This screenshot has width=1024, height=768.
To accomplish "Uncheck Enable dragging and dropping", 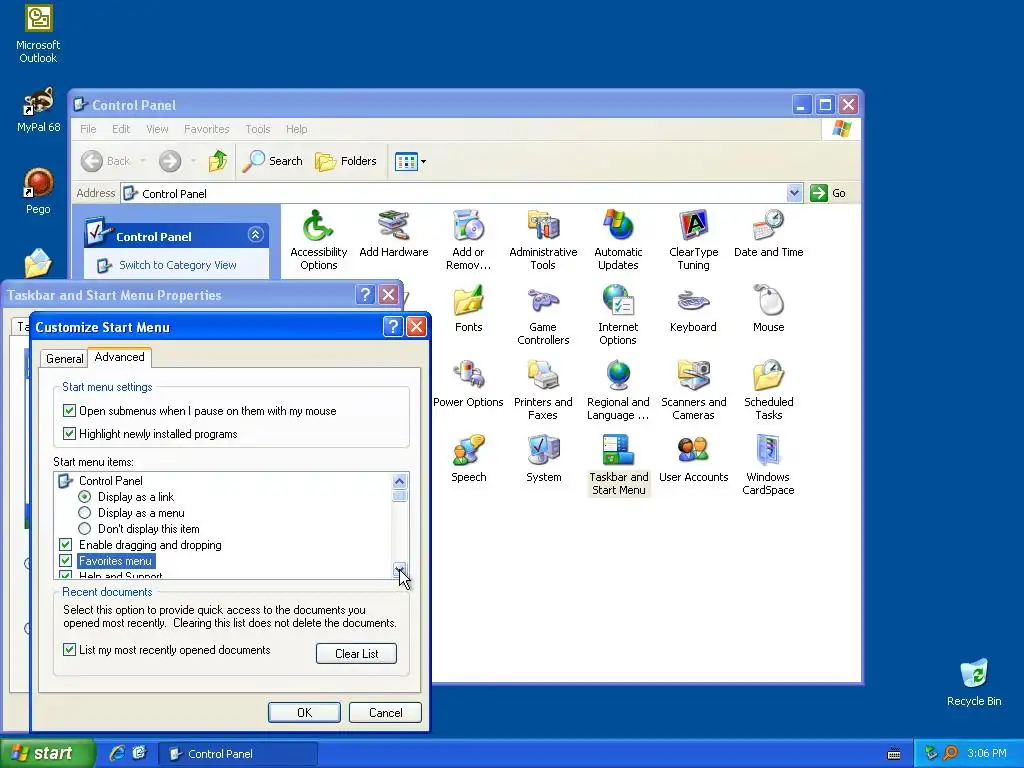I will (x=65, y=545).
